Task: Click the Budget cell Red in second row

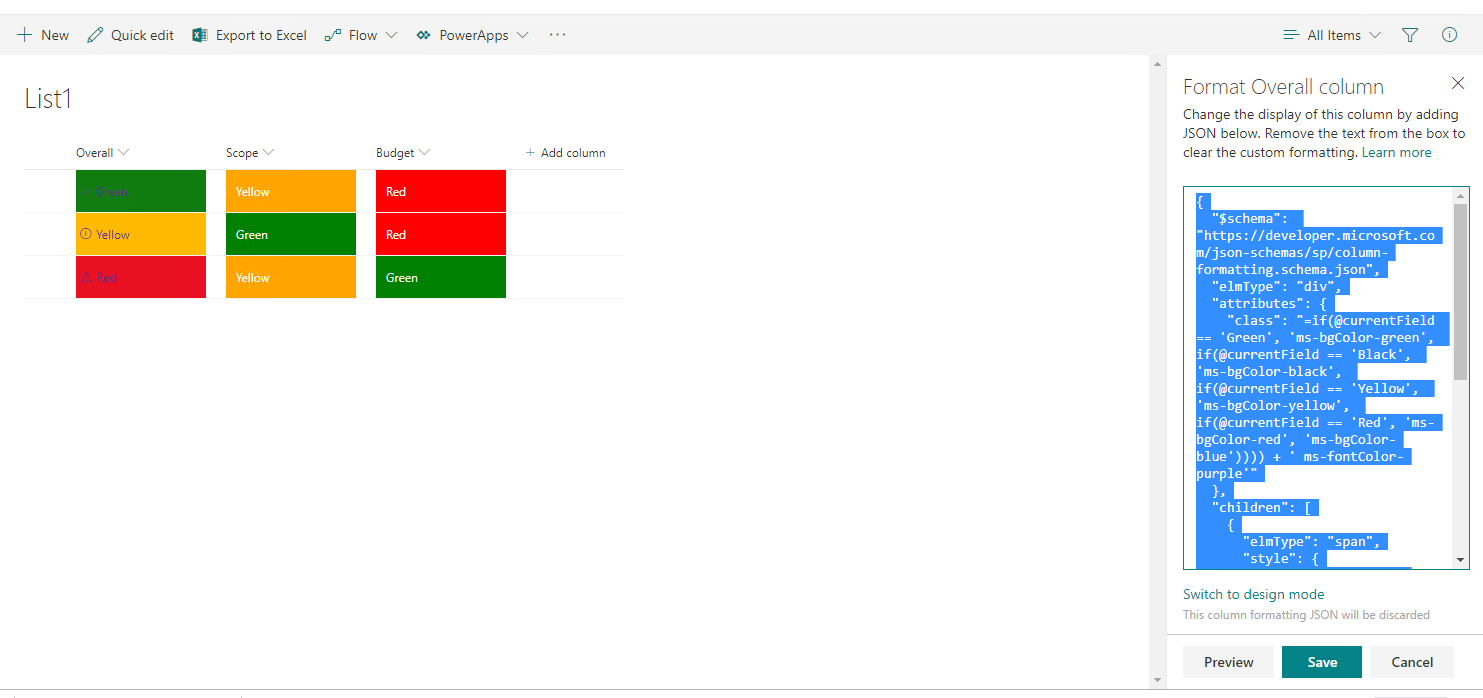Action: [441, 234]
